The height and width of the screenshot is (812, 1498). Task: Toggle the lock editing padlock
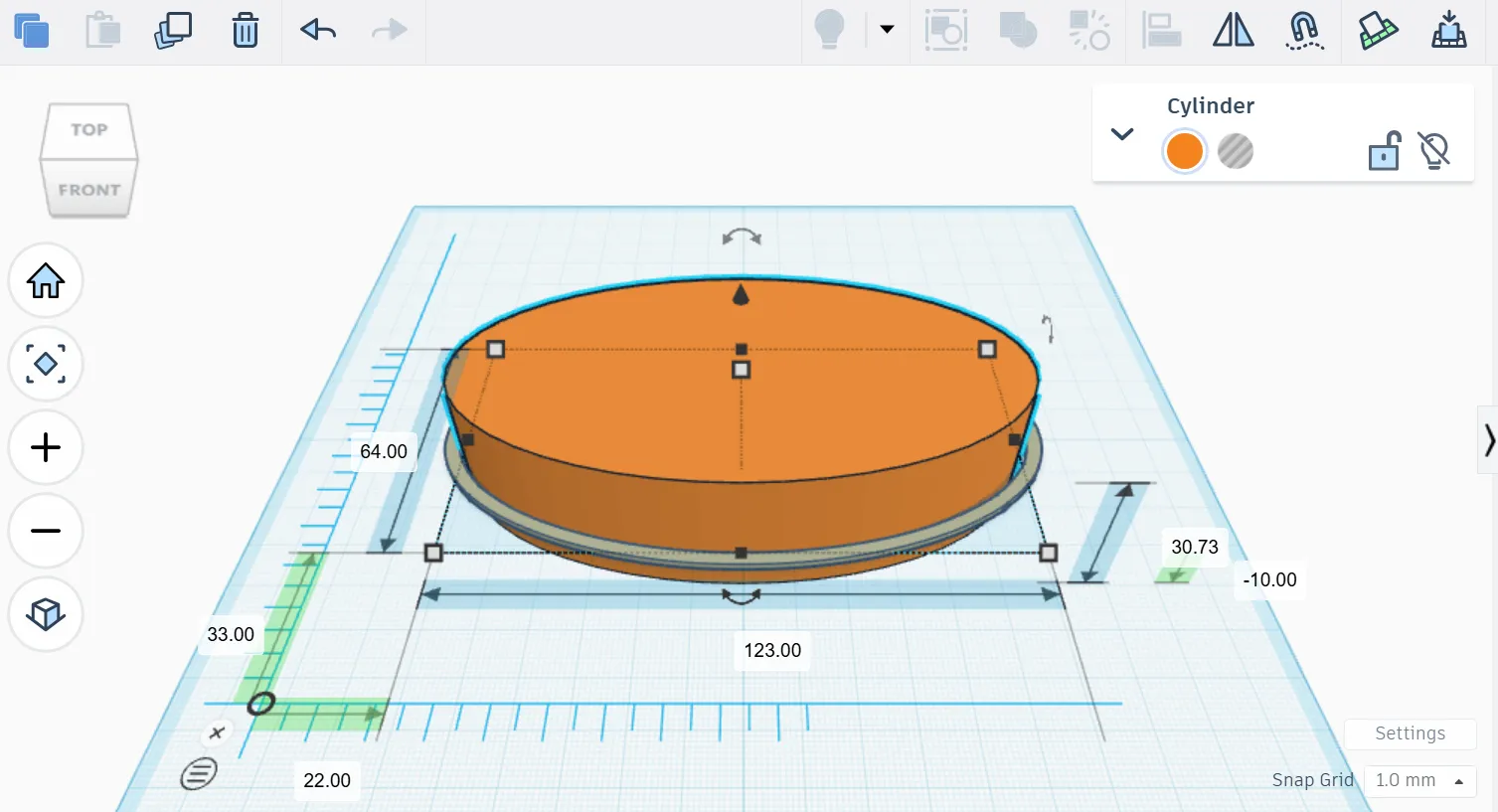(1384, 151)
